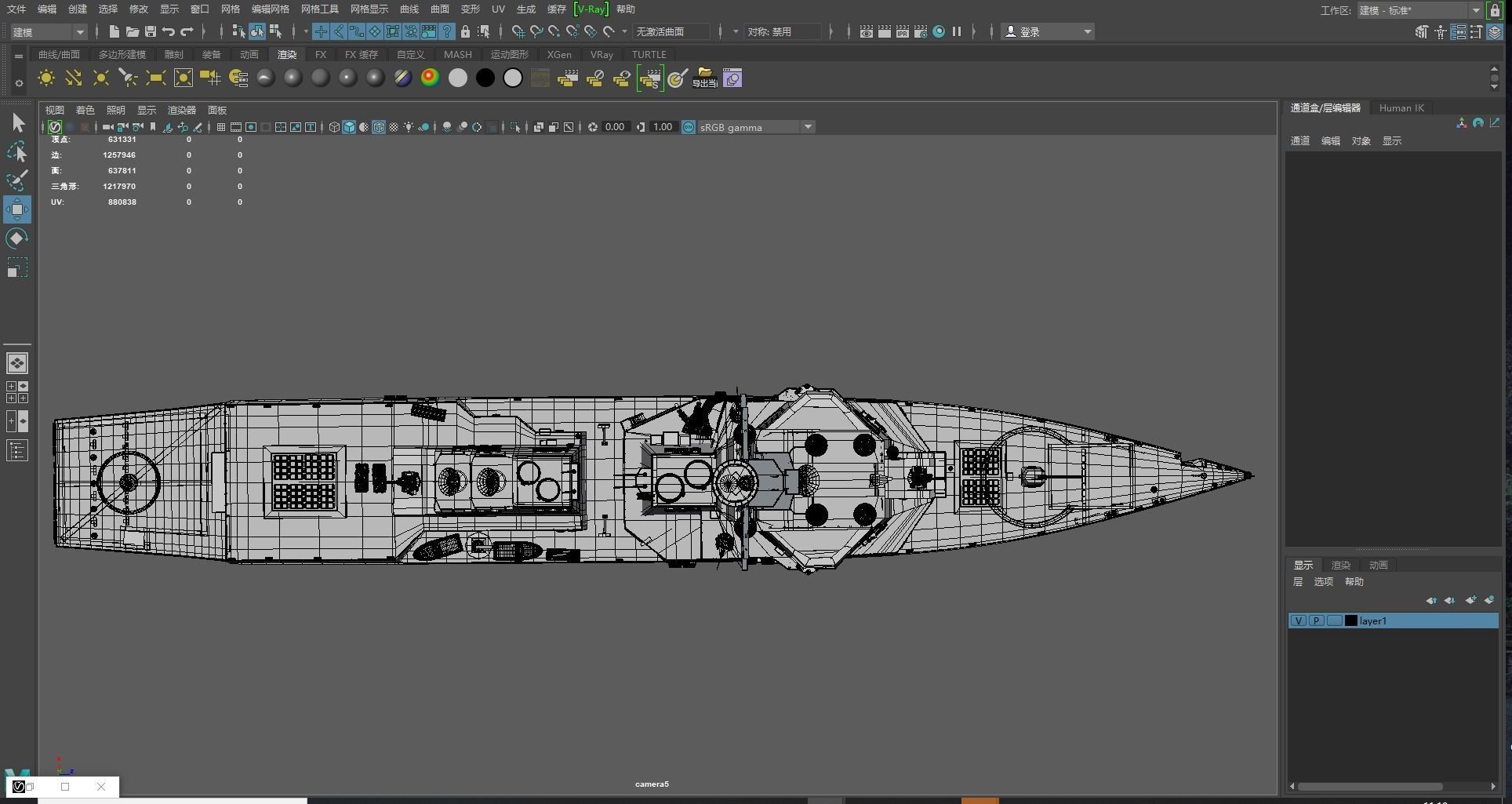Viewport: 1512px width, 804px height.
Task: Open the 文件 menu
Action: pos(16,9)
